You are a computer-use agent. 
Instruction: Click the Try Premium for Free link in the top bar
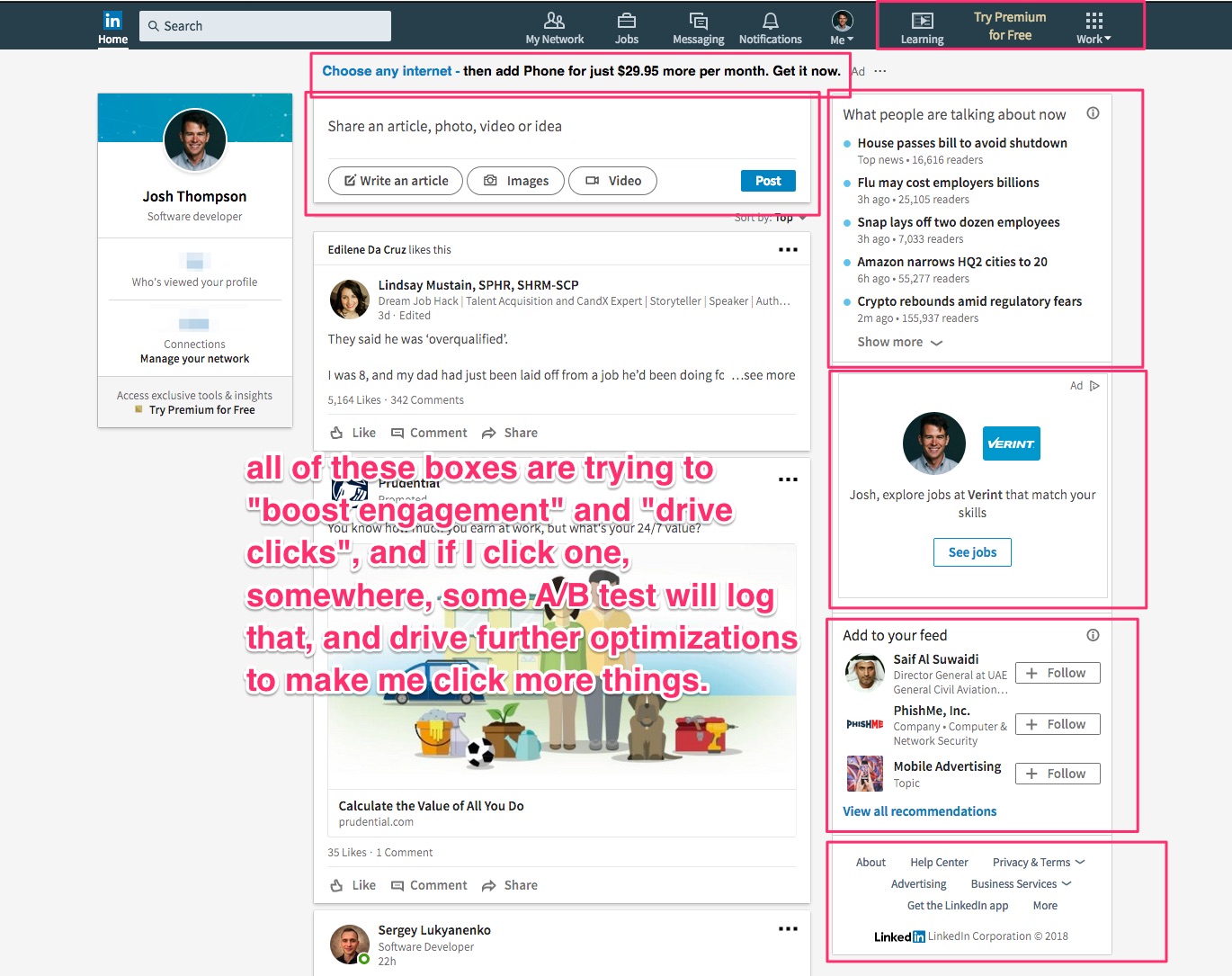pyautogui.click(x=1010, y=26)
